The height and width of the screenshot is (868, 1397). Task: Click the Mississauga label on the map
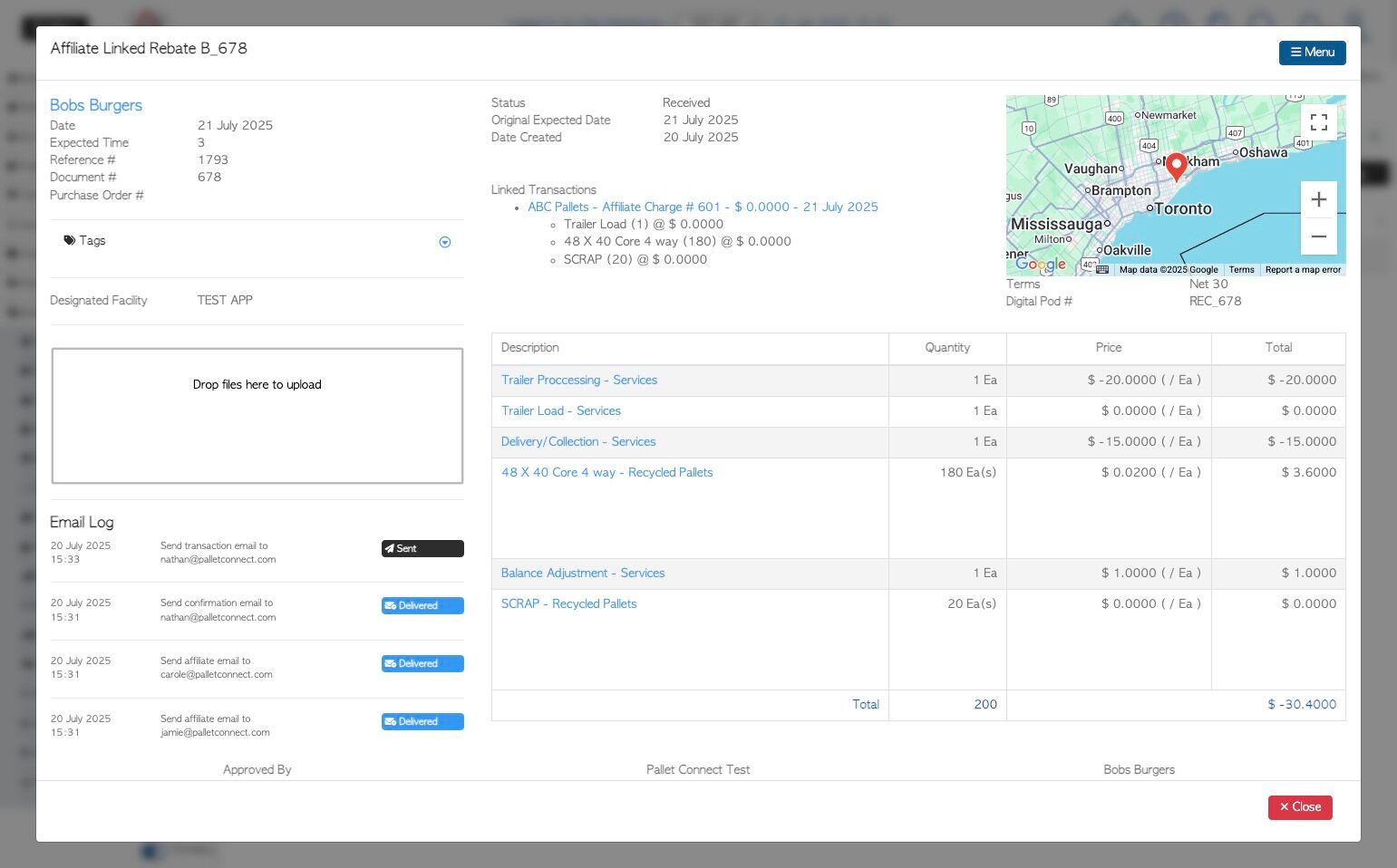coord(1056,224)
